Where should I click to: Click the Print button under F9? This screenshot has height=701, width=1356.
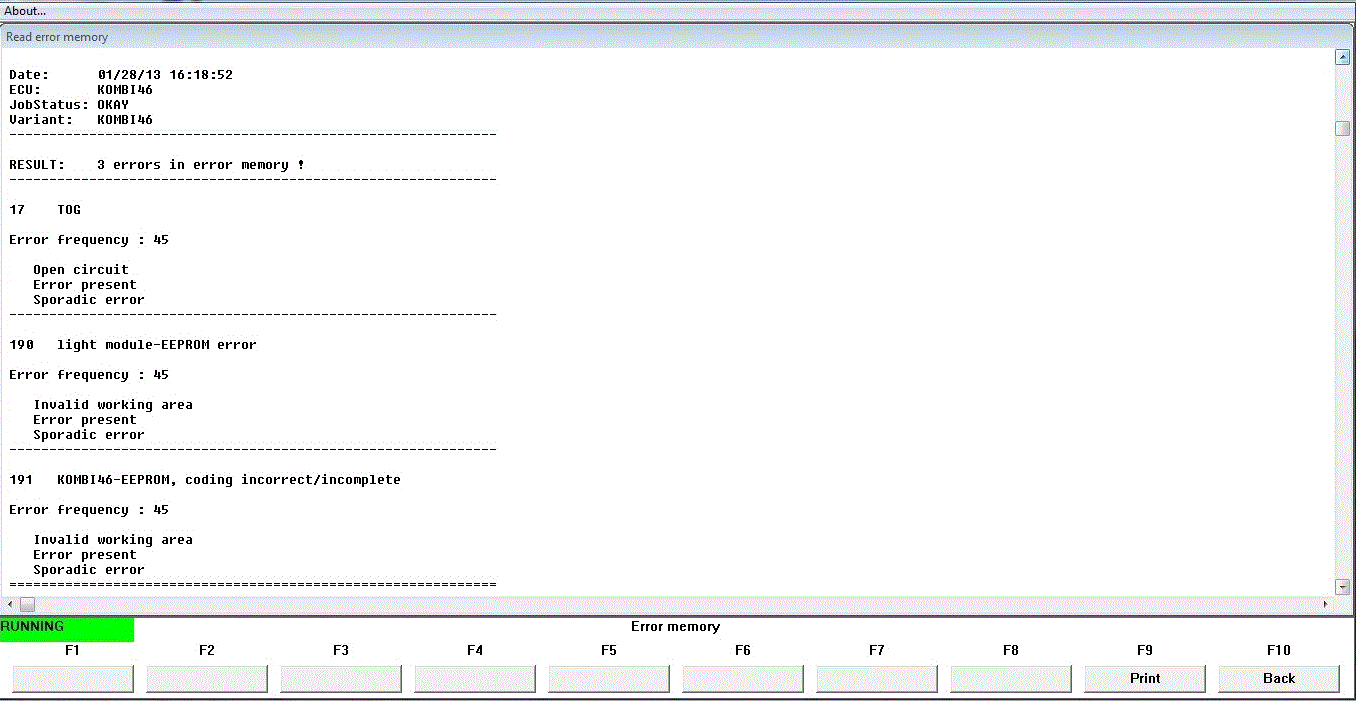coord(1144,678)
